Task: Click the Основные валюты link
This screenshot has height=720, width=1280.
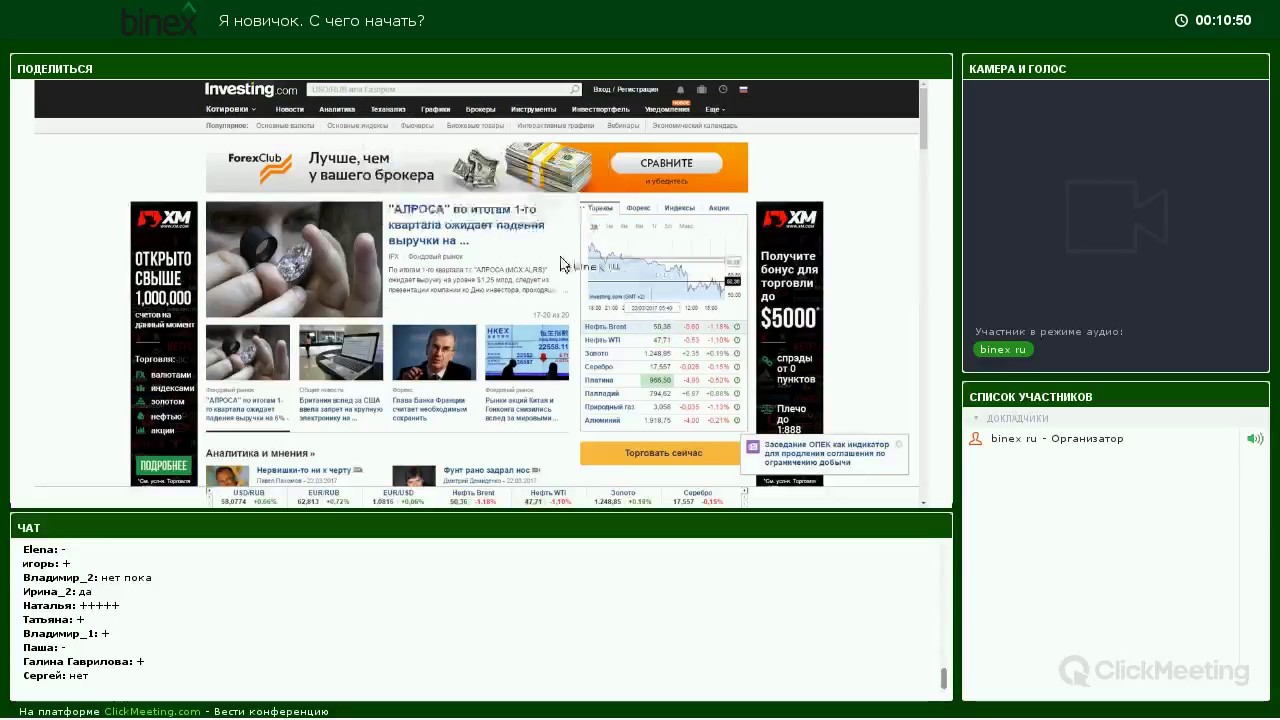Action: pos(285,126)
